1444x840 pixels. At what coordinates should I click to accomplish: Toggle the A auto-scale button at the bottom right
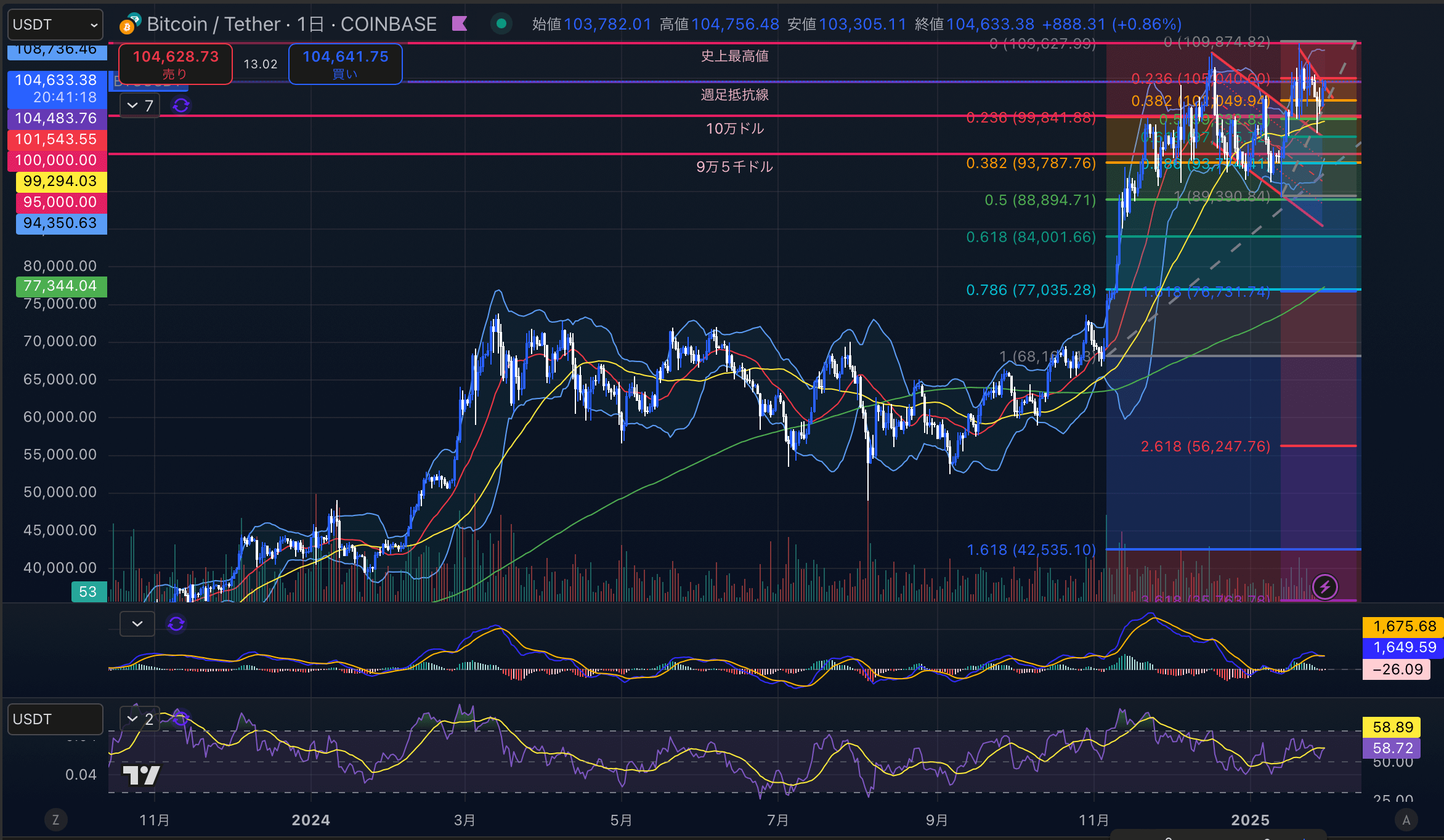click(x=1406, y=820)
